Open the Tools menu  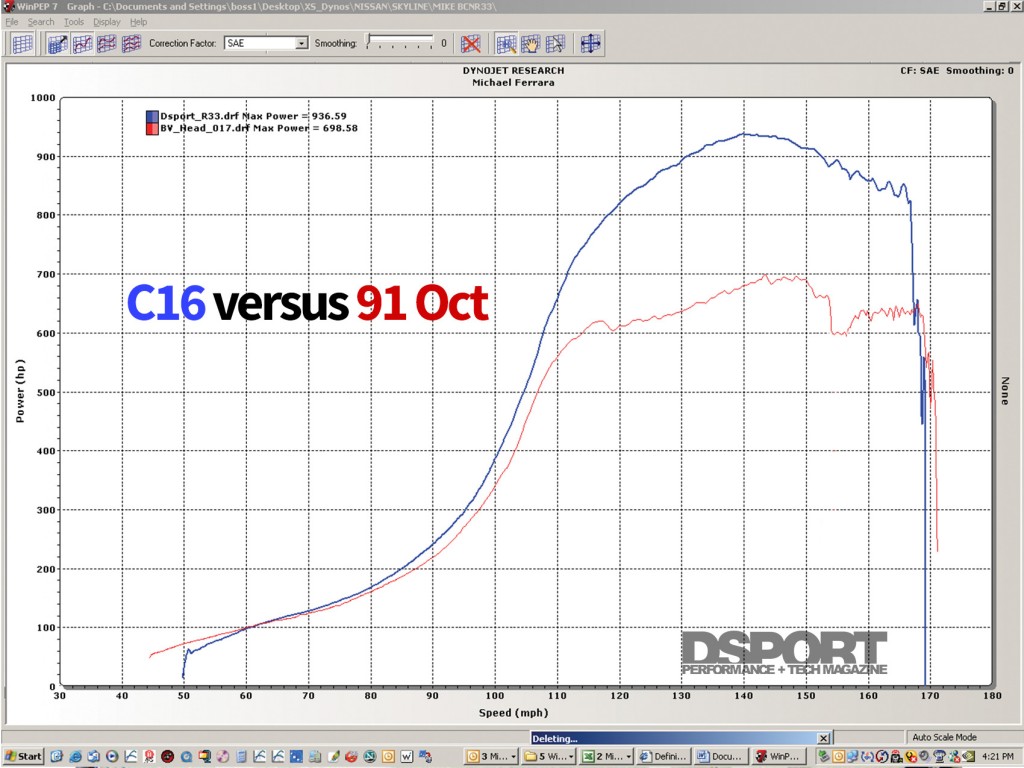click(x=74, y=22)
